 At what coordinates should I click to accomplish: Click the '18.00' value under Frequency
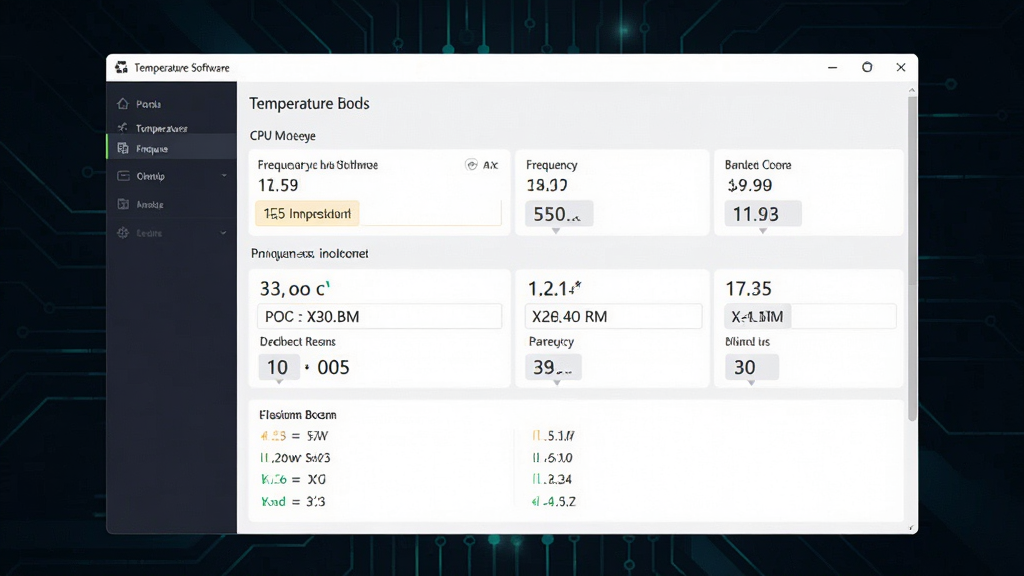tap(547, 185)
